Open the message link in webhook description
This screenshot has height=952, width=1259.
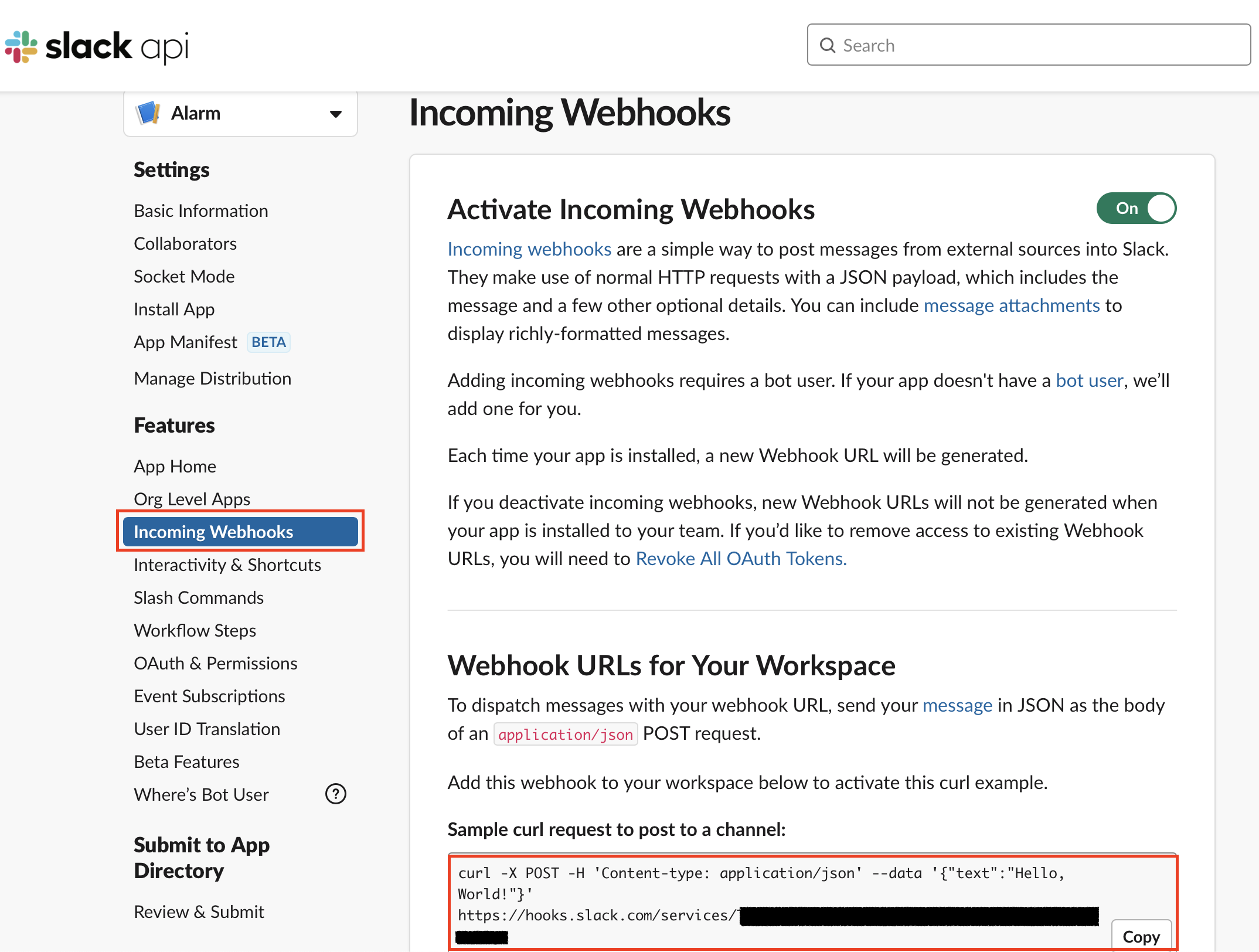click(957, 705)
